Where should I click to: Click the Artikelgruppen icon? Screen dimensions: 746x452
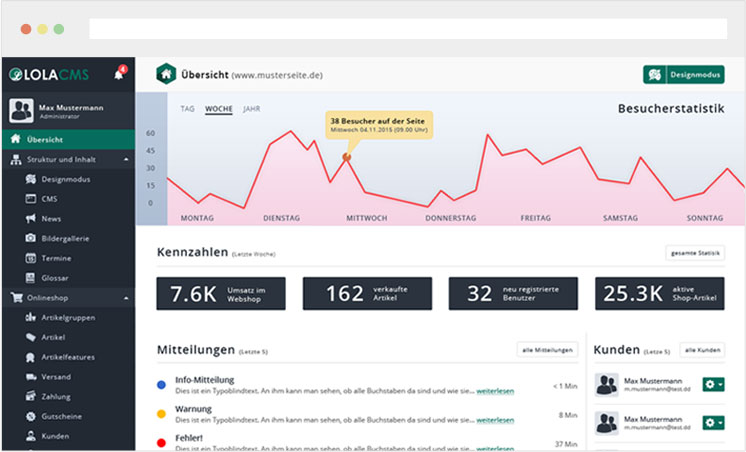(x=30, y=317)
